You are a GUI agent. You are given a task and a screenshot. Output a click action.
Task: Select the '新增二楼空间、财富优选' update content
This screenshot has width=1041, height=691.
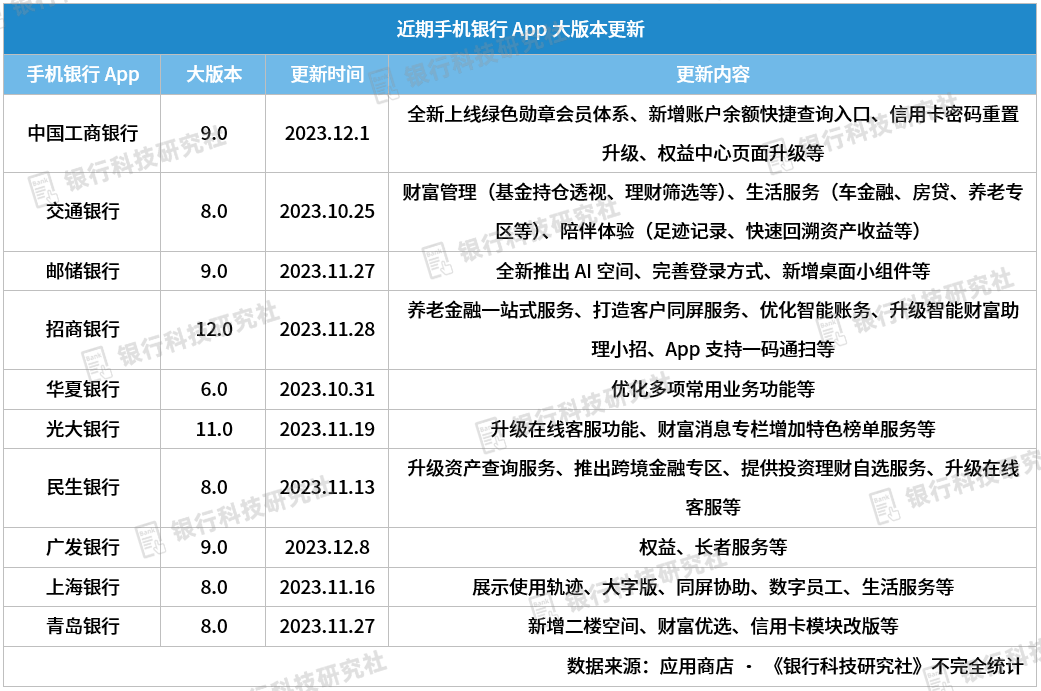point(713,626)
